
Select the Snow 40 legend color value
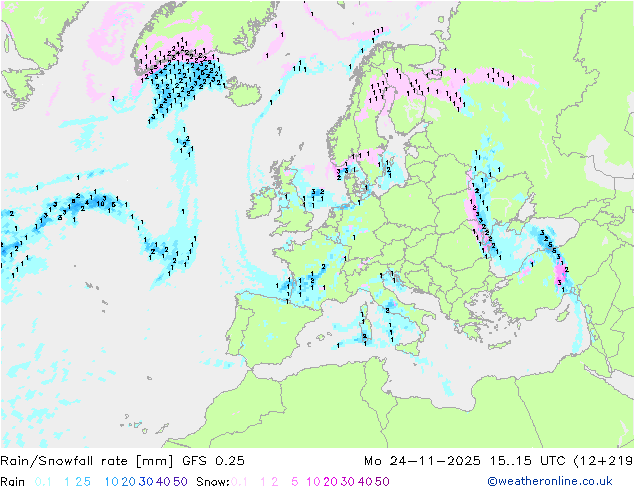[365, 482]
